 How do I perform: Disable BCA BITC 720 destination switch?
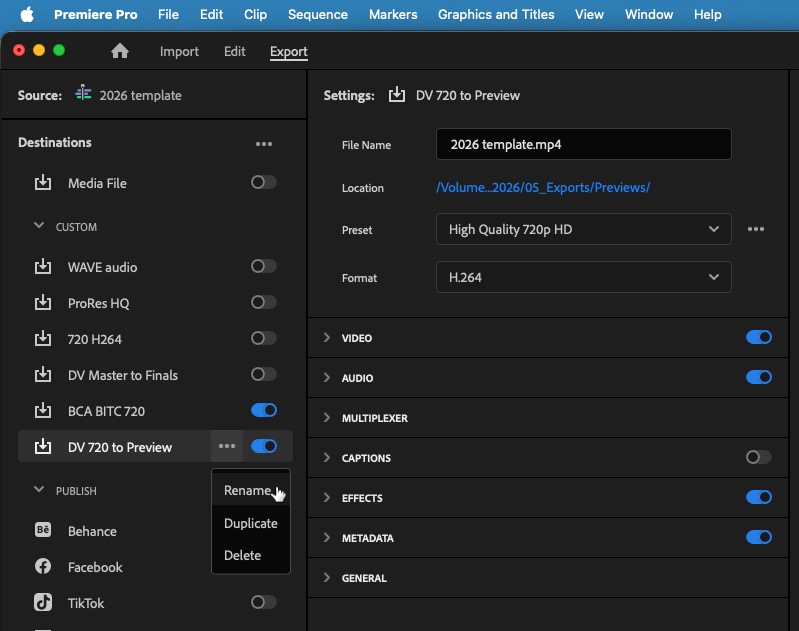[263, 410]
